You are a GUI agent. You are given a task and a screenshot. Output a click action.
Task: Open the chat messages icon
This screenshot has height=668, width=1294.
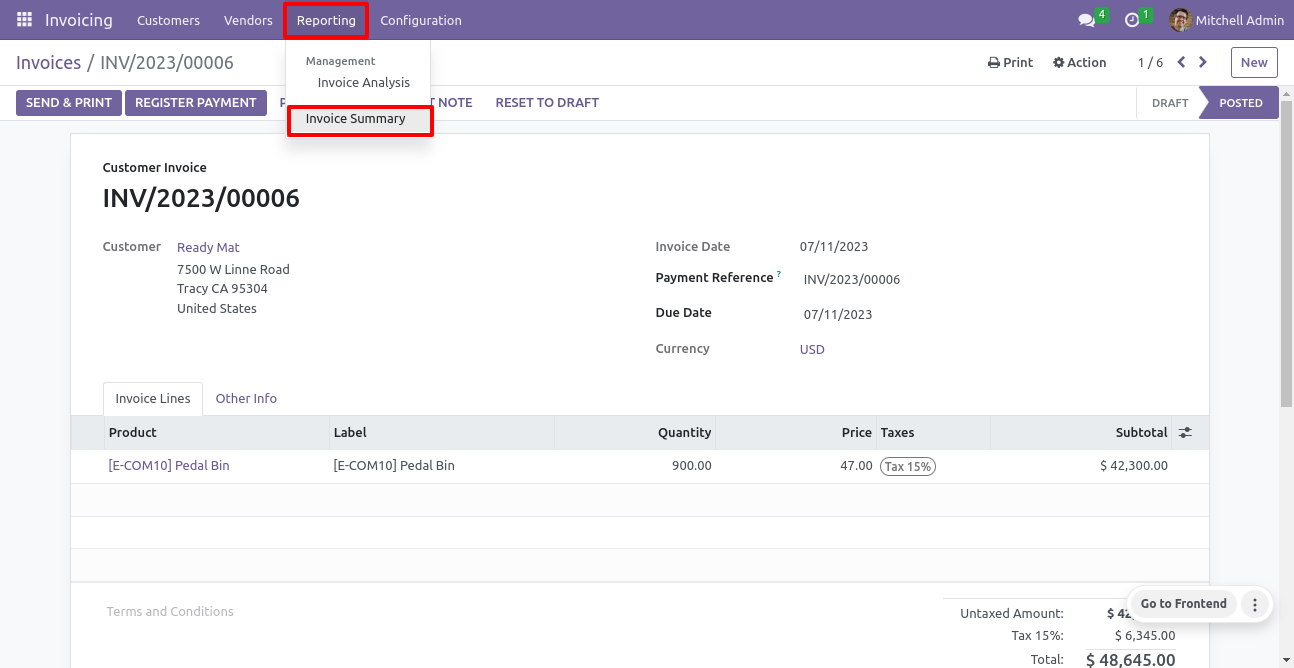(x=1086, y=20)
